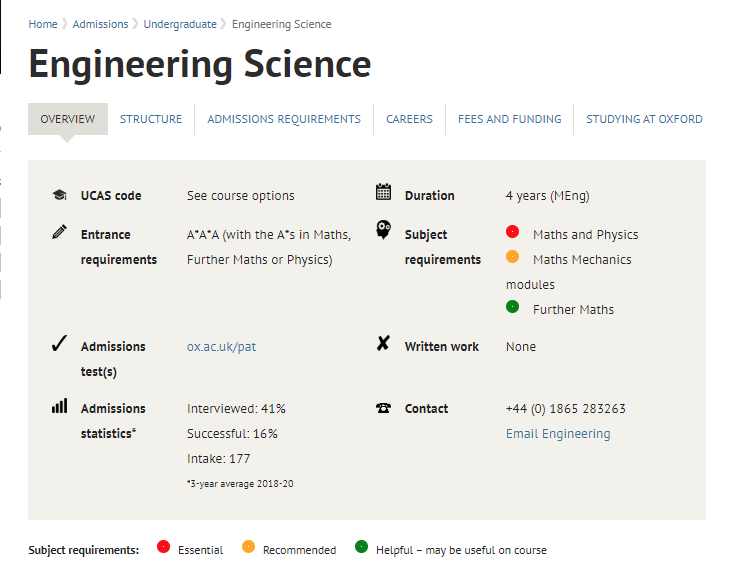
Task: Open the Undergraduate breadcrumb link
Action: (180, 24)
